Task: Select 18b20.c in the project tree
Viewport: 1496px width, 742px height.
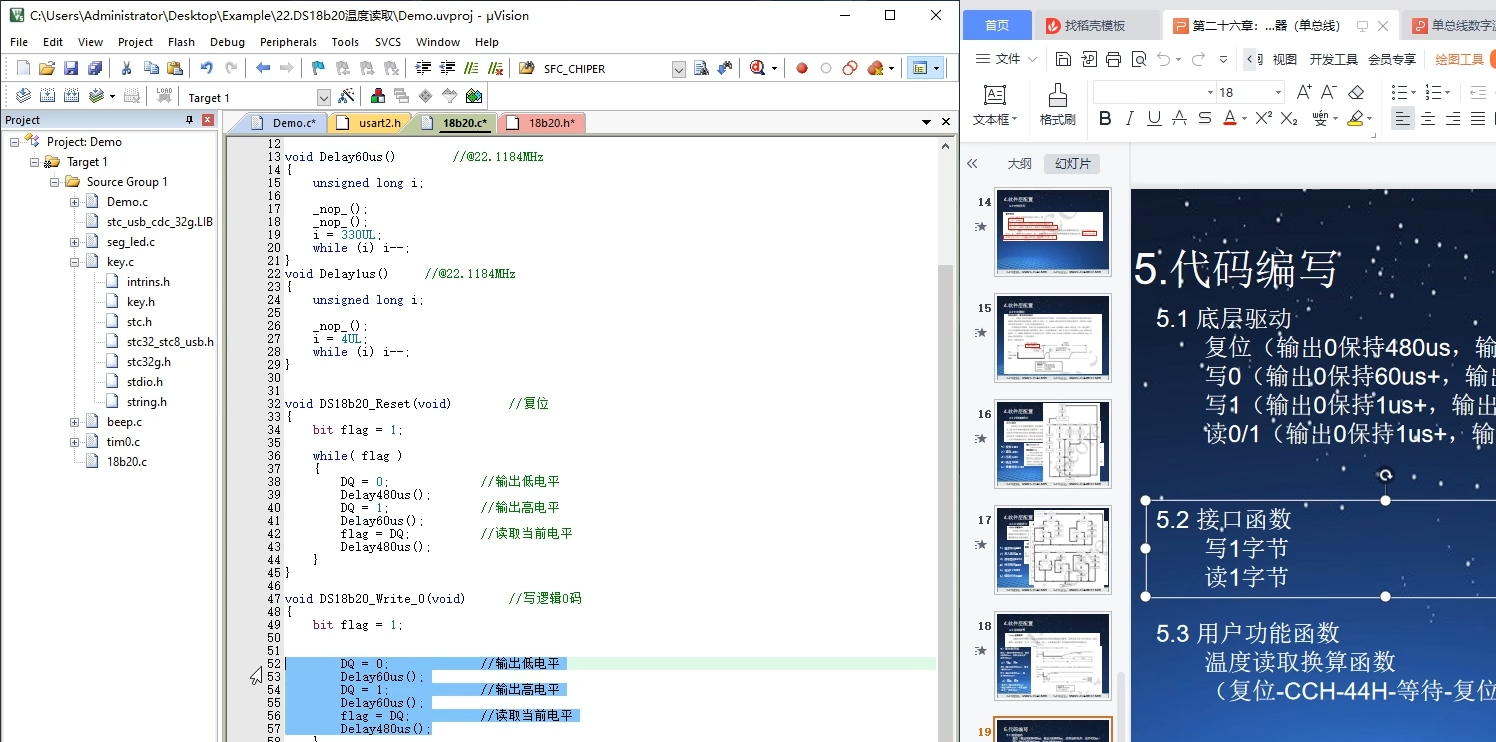Action: pos(126,462)
